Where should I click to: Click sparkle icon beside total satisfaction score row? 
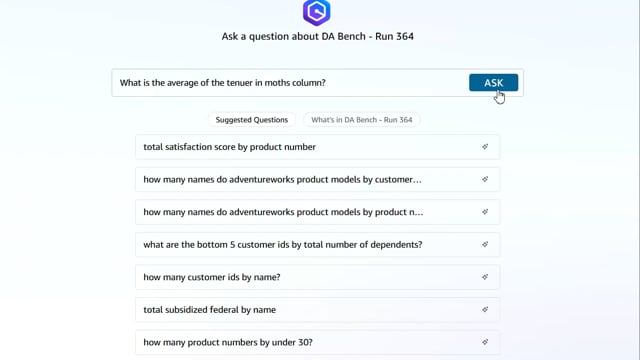[x=485, y=147]
